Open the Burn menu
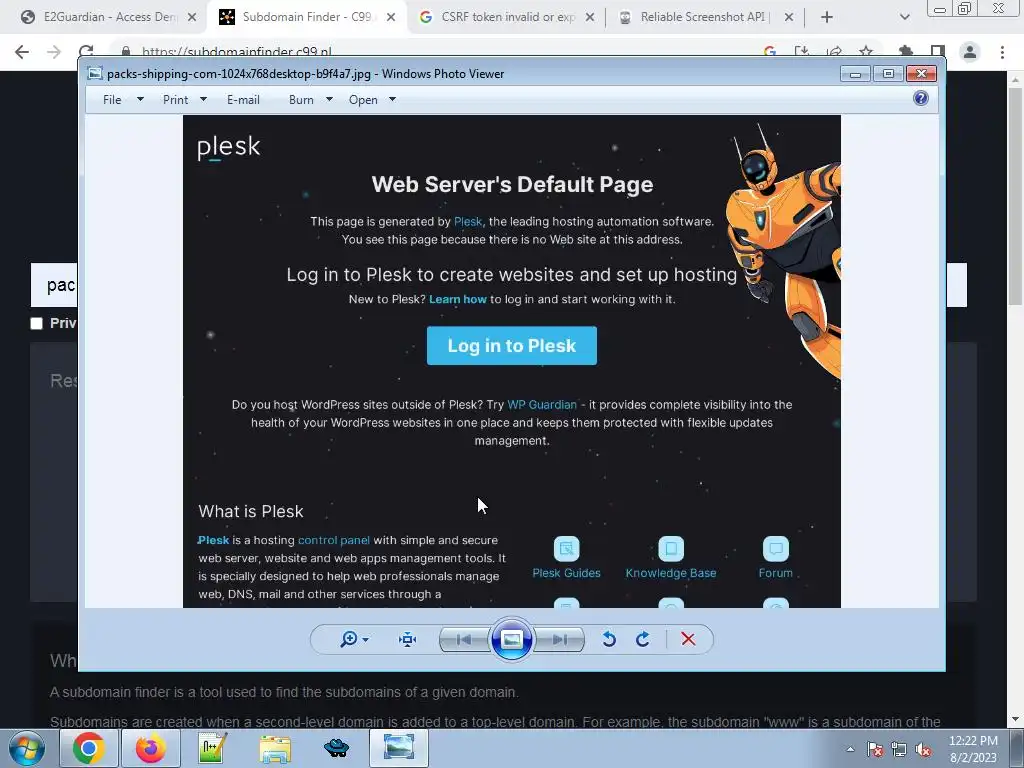 point(301,100)
